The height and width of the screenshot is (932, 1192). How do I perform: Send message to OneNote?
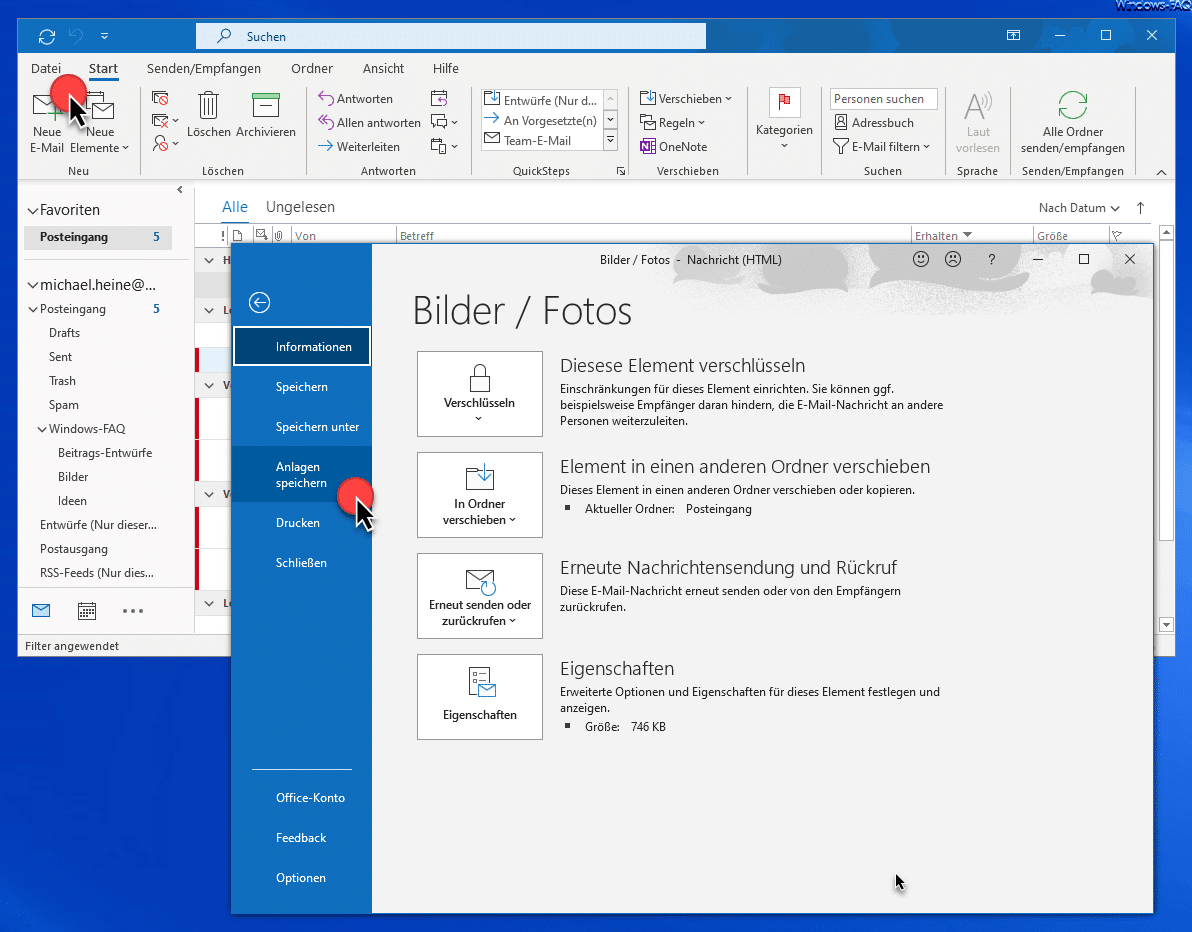tap(674, 147)
